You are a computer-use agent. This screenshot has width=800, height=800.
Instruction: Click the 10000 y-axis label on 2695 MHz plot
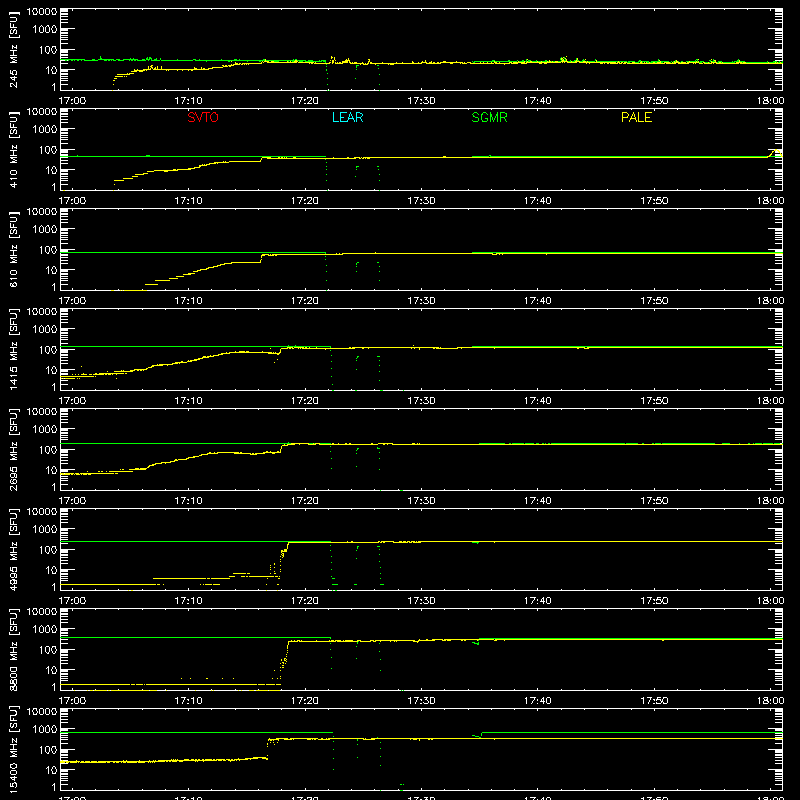point(42,412)
